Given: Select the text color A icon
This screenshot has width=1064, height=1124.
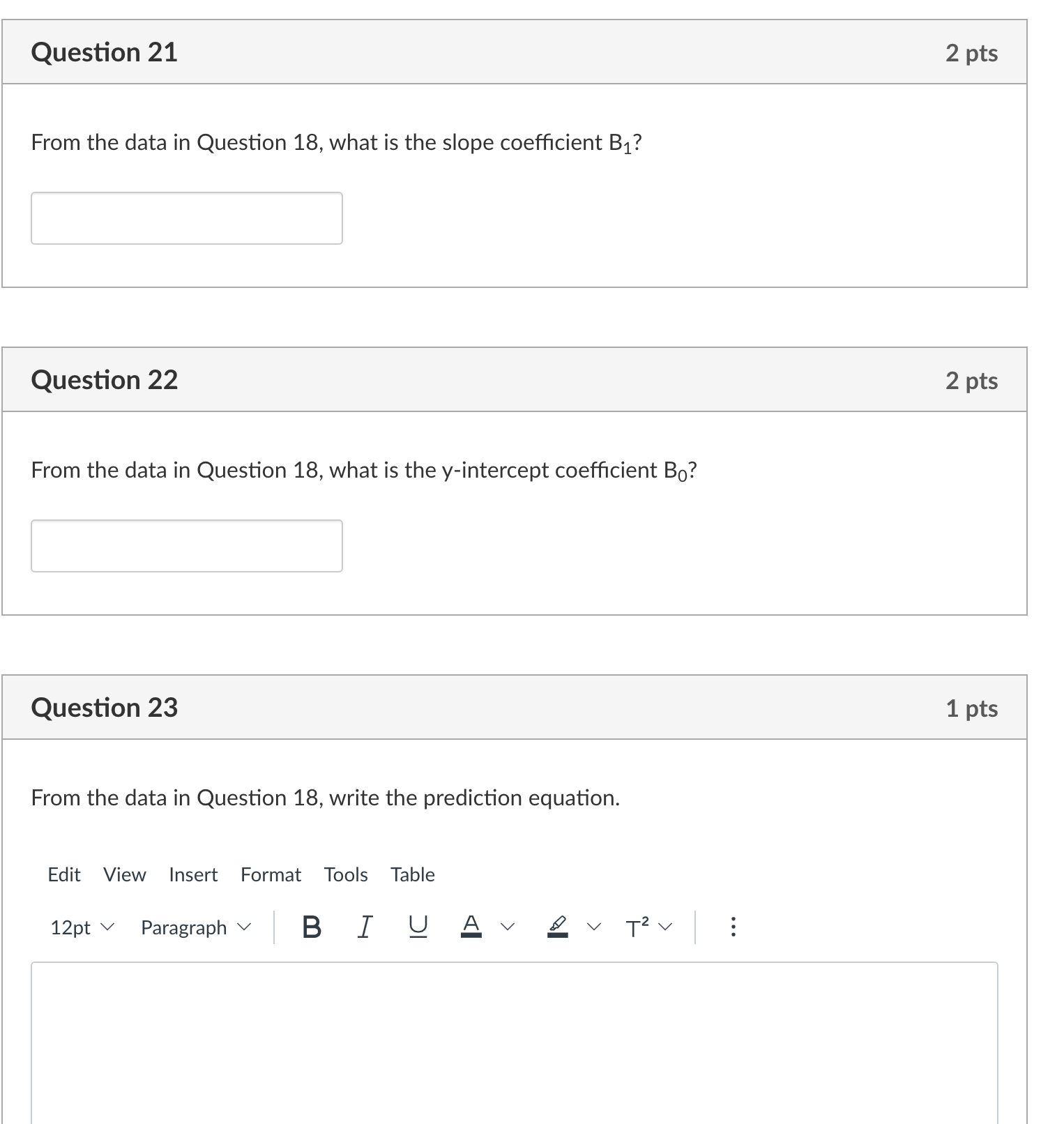Looking at the screenshot, I should [x=471, y=926].
